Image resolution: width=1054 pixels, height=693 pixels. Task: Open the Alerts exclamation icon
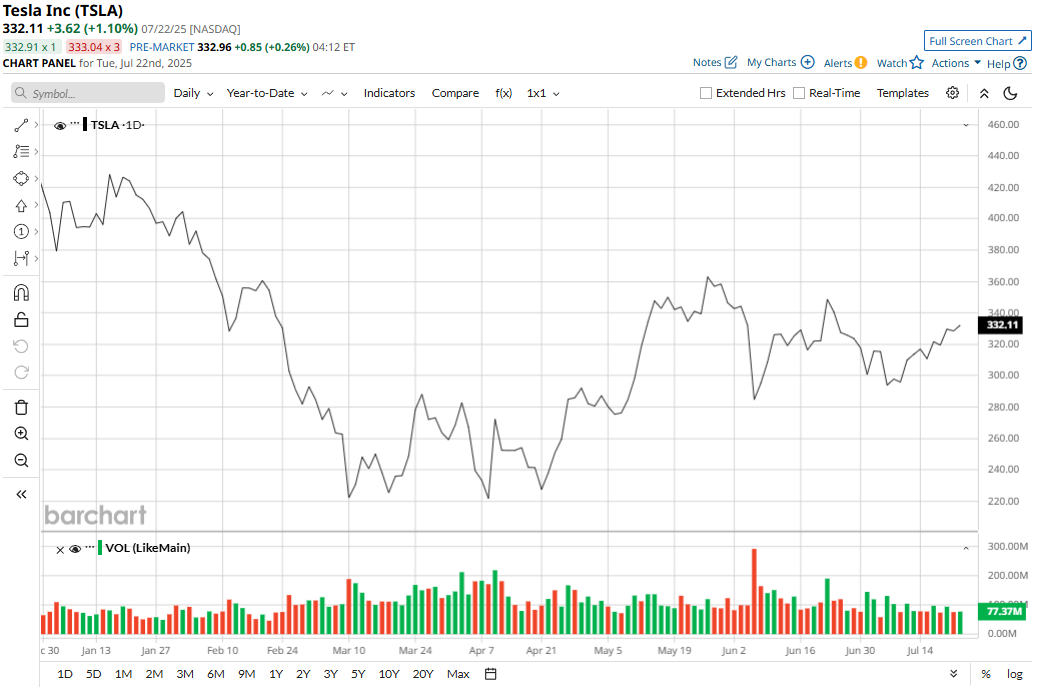point(860,63)
